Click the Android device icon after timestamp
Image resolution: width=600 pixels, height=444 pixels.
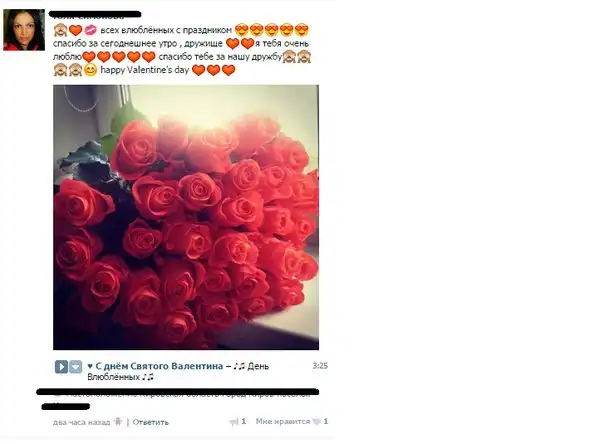tap(118, 422)
